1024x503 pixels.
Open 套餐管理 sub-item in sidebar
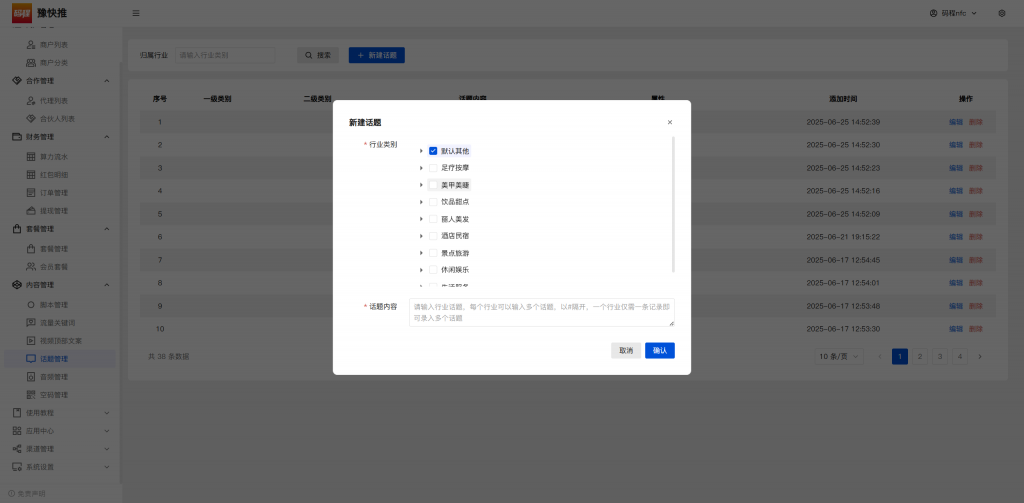coord(54,248)
